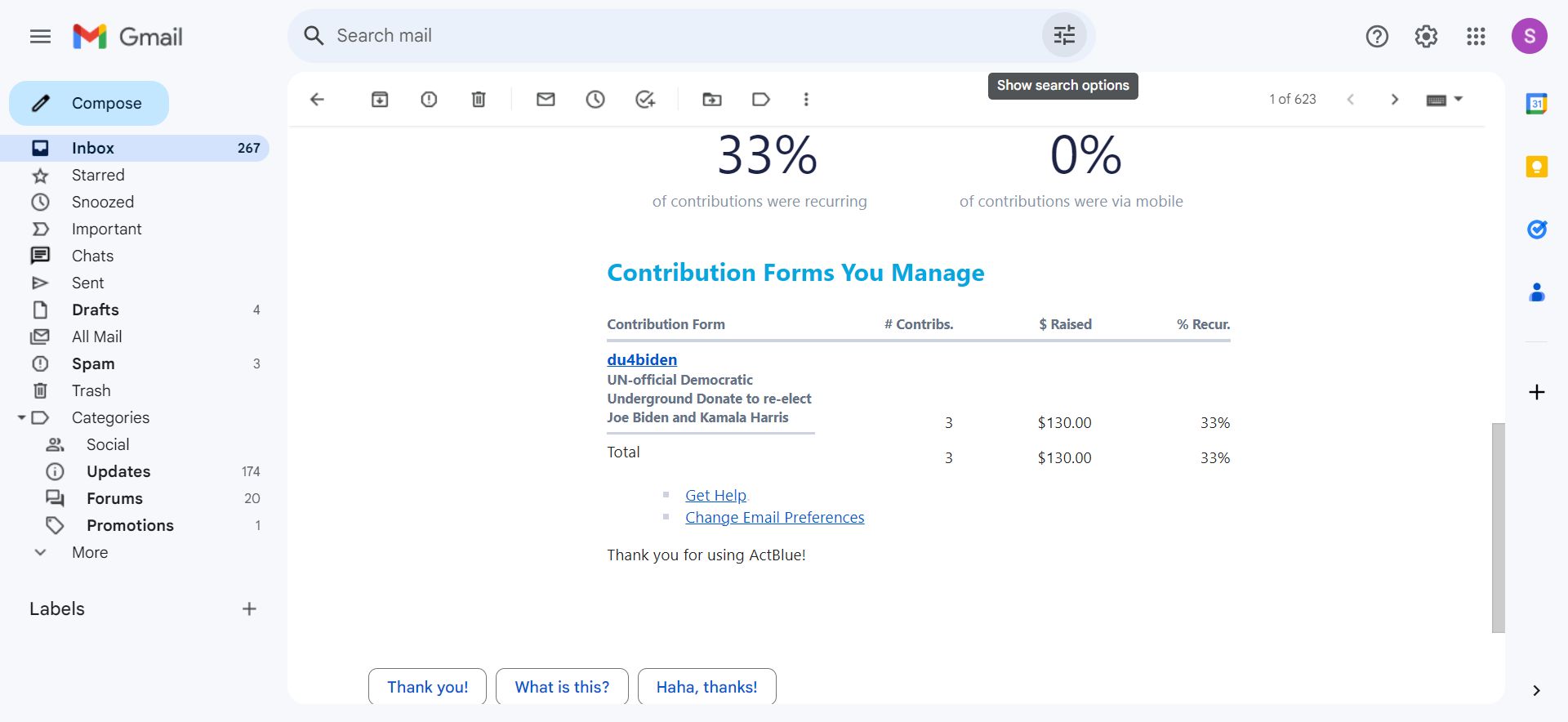Go to the Sent folder
This screenshot has height=722, width=1568.
pos(87,283)
